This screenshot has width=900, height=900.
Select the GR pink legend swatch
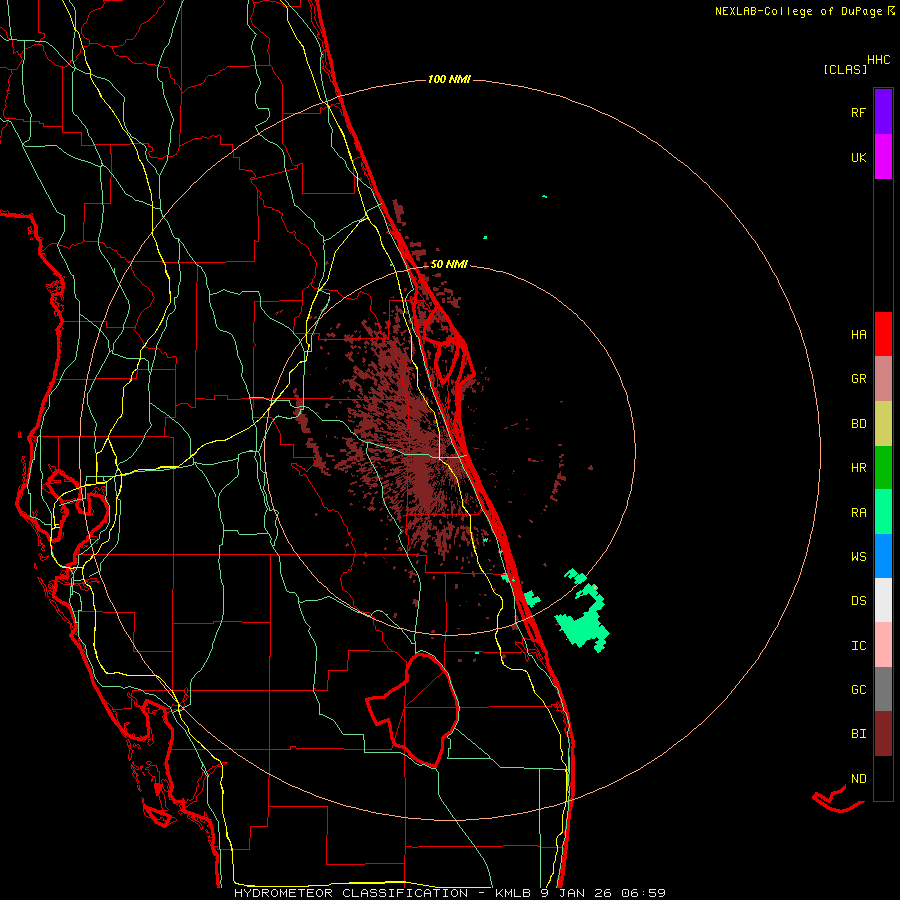coord(883,379)
